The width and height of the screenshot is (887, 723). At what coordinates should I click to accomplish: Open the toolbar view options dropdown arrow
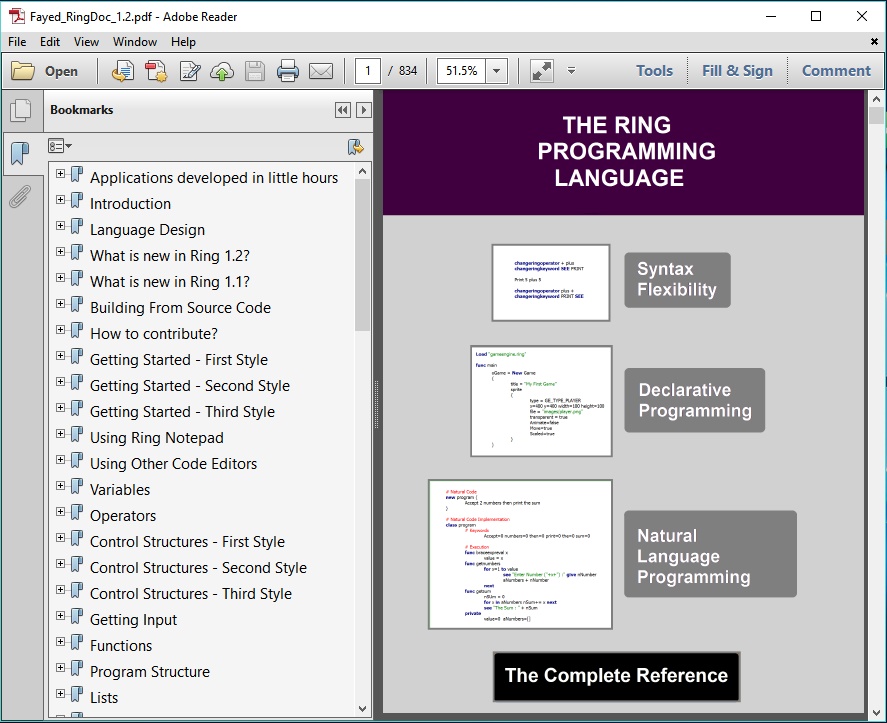point(571,71)
